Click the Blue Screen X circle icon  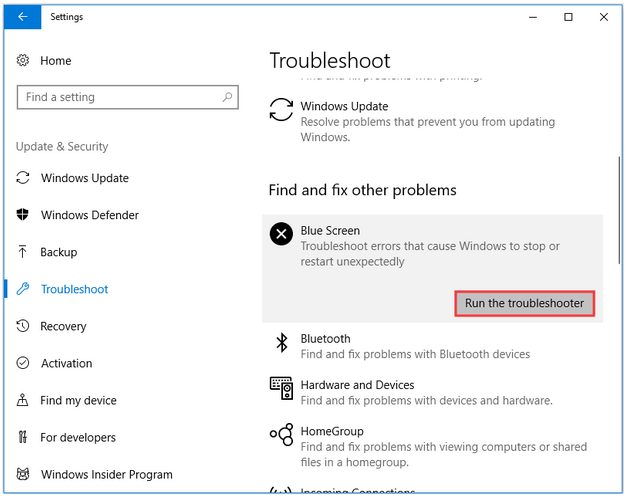tap(281, 234)
